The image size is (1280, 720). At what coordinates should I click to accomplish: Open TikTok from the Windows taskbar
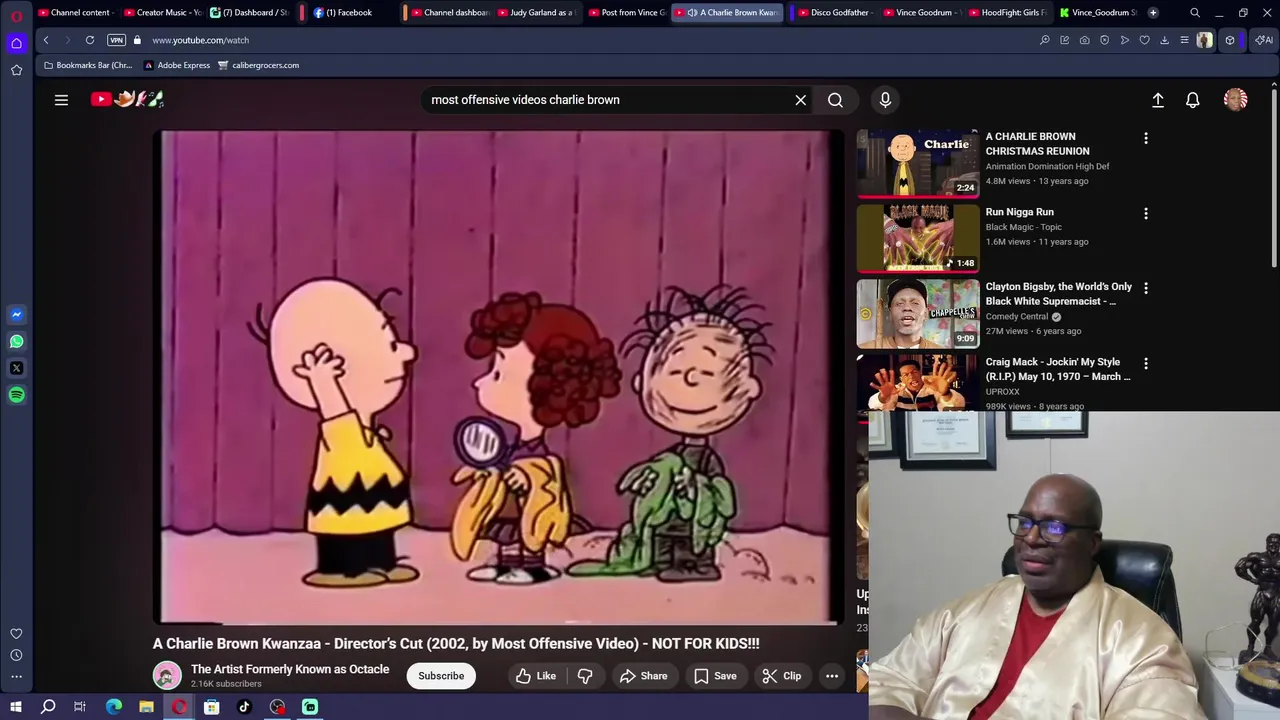point(244,707)
